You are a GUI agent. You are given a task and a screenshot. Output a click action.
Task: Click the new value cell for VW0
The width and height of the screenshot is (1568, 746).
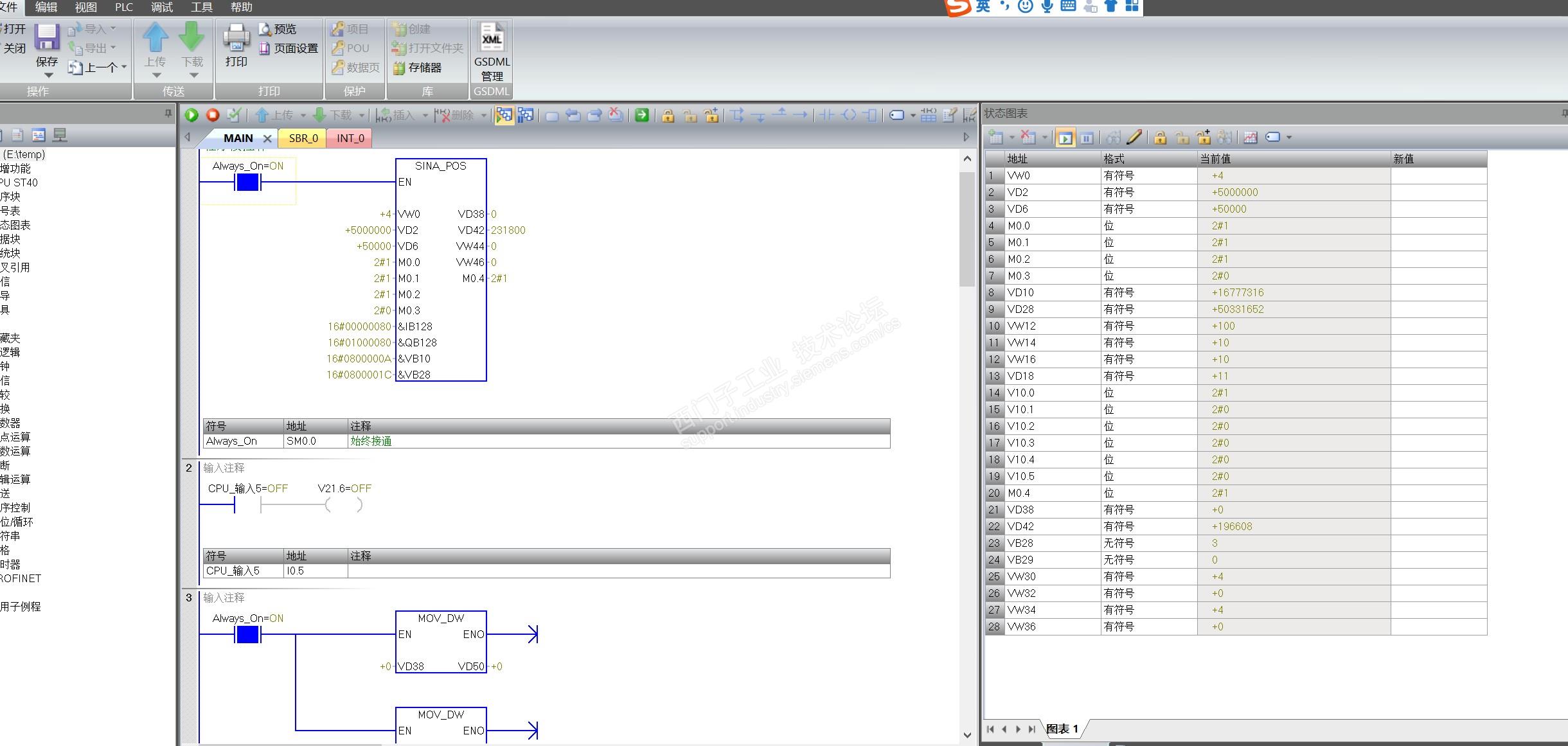click(1438, 175)
